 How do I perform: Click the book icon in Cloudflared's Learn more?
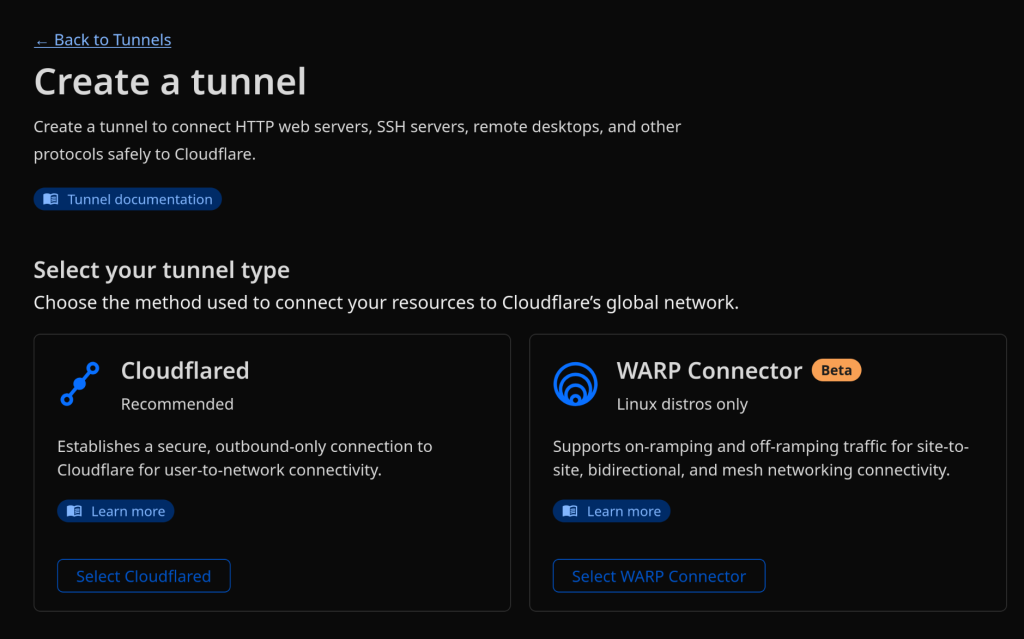pos(74,511)
